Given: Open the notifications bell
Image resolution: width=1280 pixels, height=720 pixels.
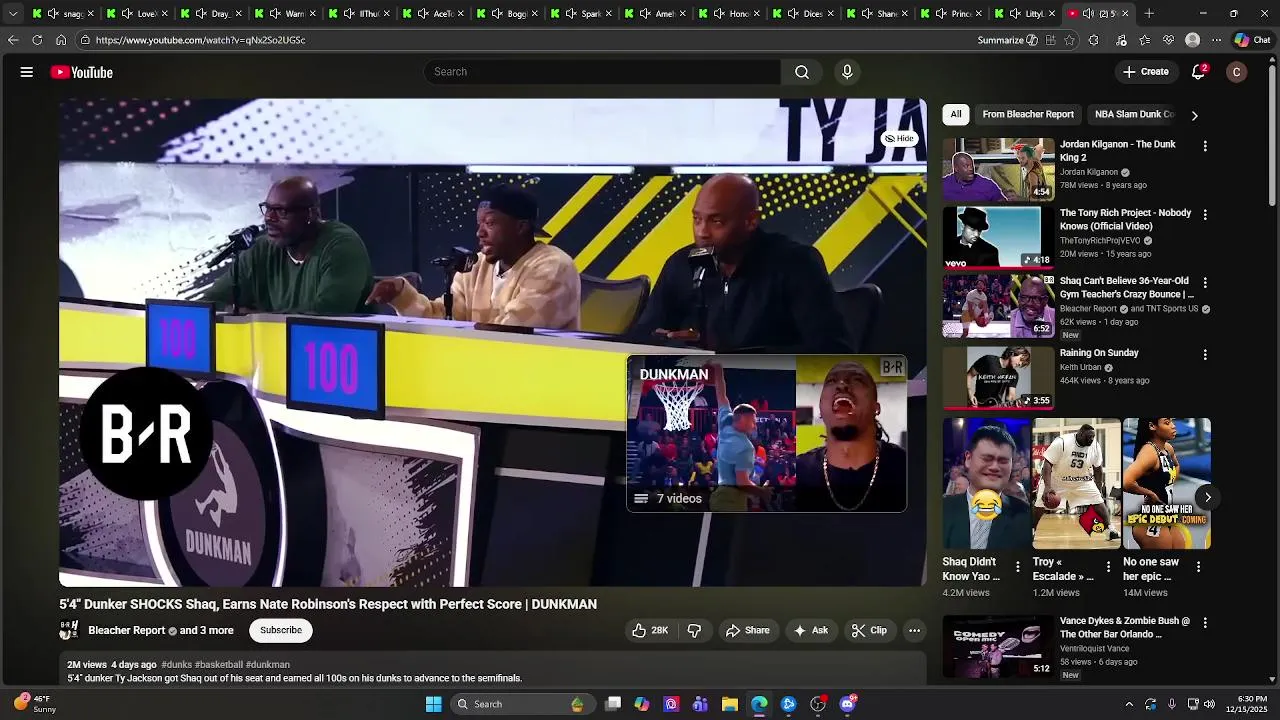Looking at the screenshot, I should coord(1198,72).
